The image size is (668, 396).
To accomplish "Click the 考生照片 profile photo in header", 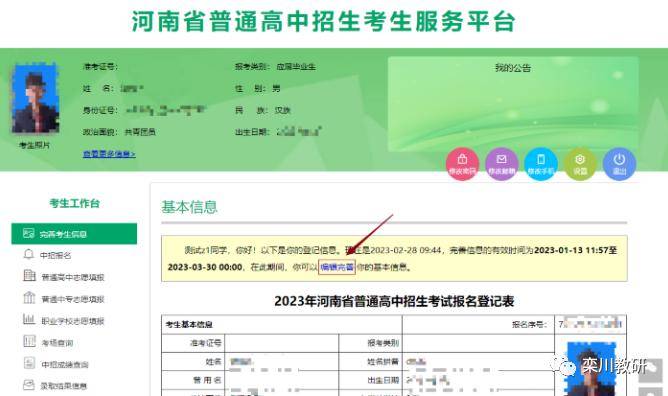I will (x=35, y=98).
